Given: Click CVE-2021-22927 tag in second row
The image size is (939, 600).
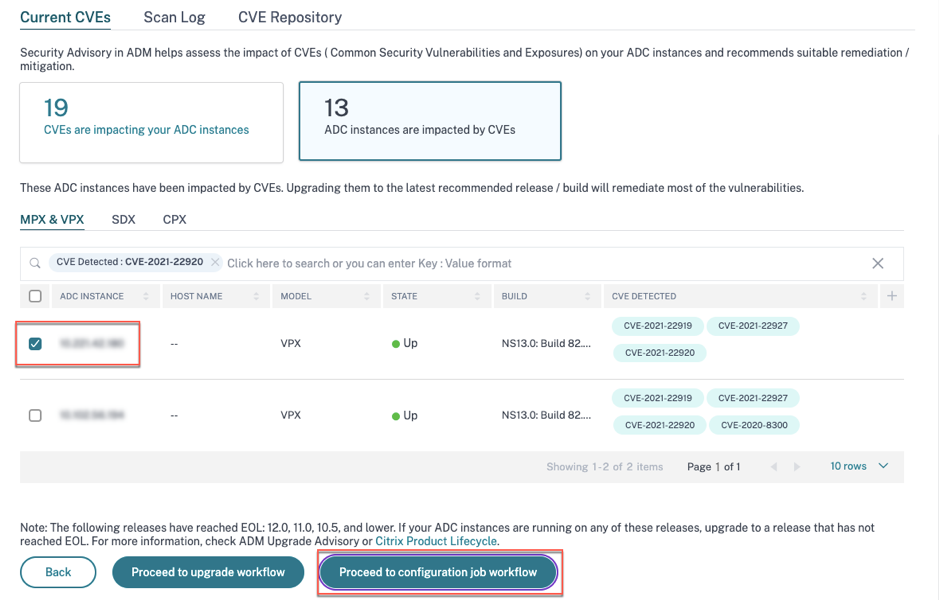Looking at the screenshot, I should coord(753,398).
